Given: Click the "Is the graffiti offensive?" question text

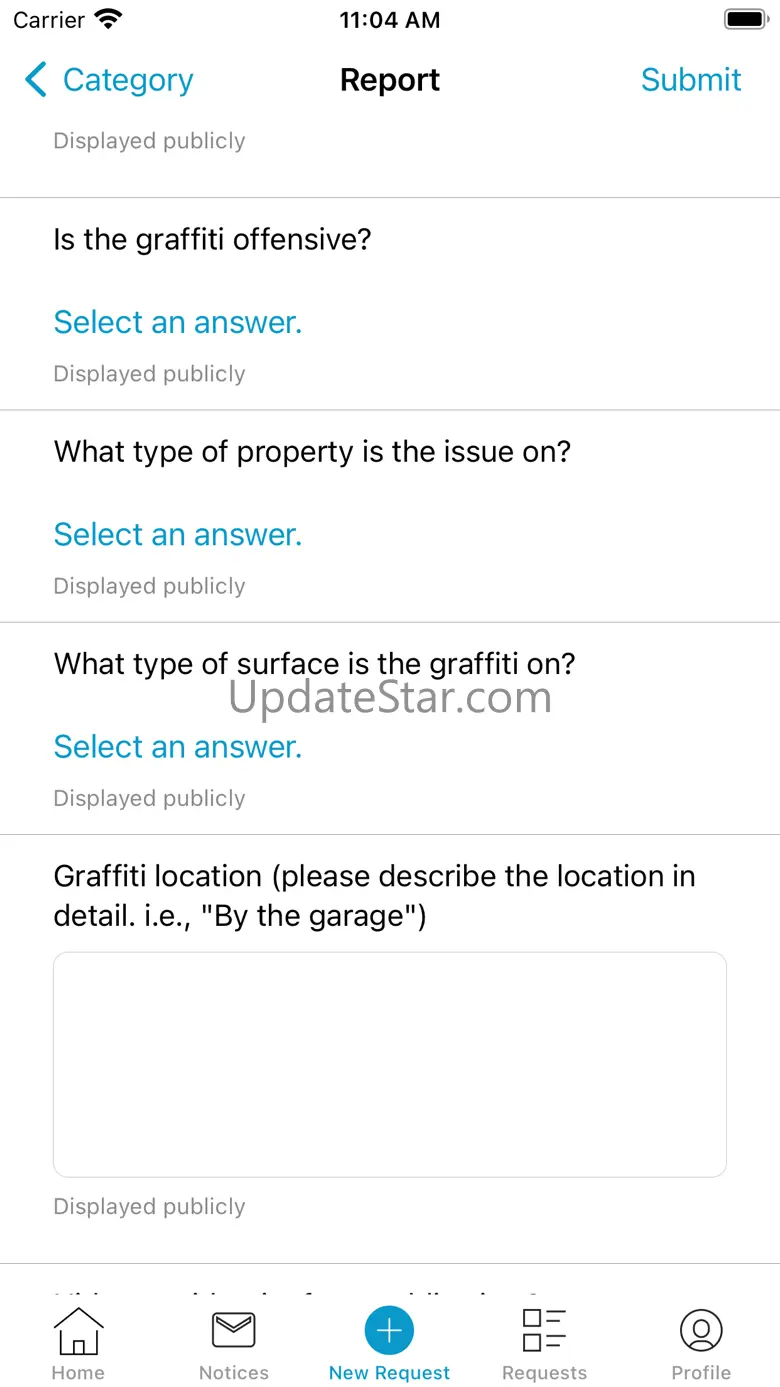Looking at the screenshot, I should tap(212, 240).
